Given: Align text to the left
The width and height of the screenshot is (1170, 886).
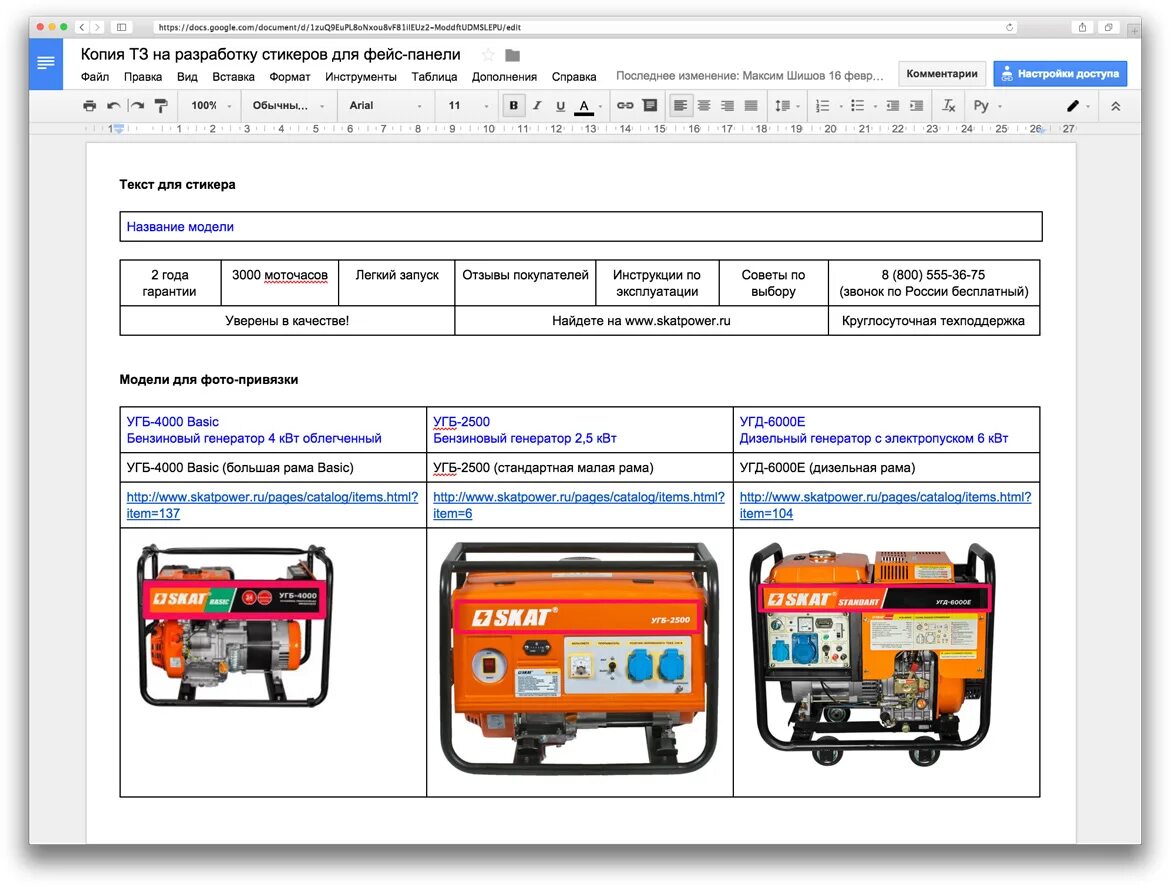Looking at the screenshot, I should pos(680,106).
